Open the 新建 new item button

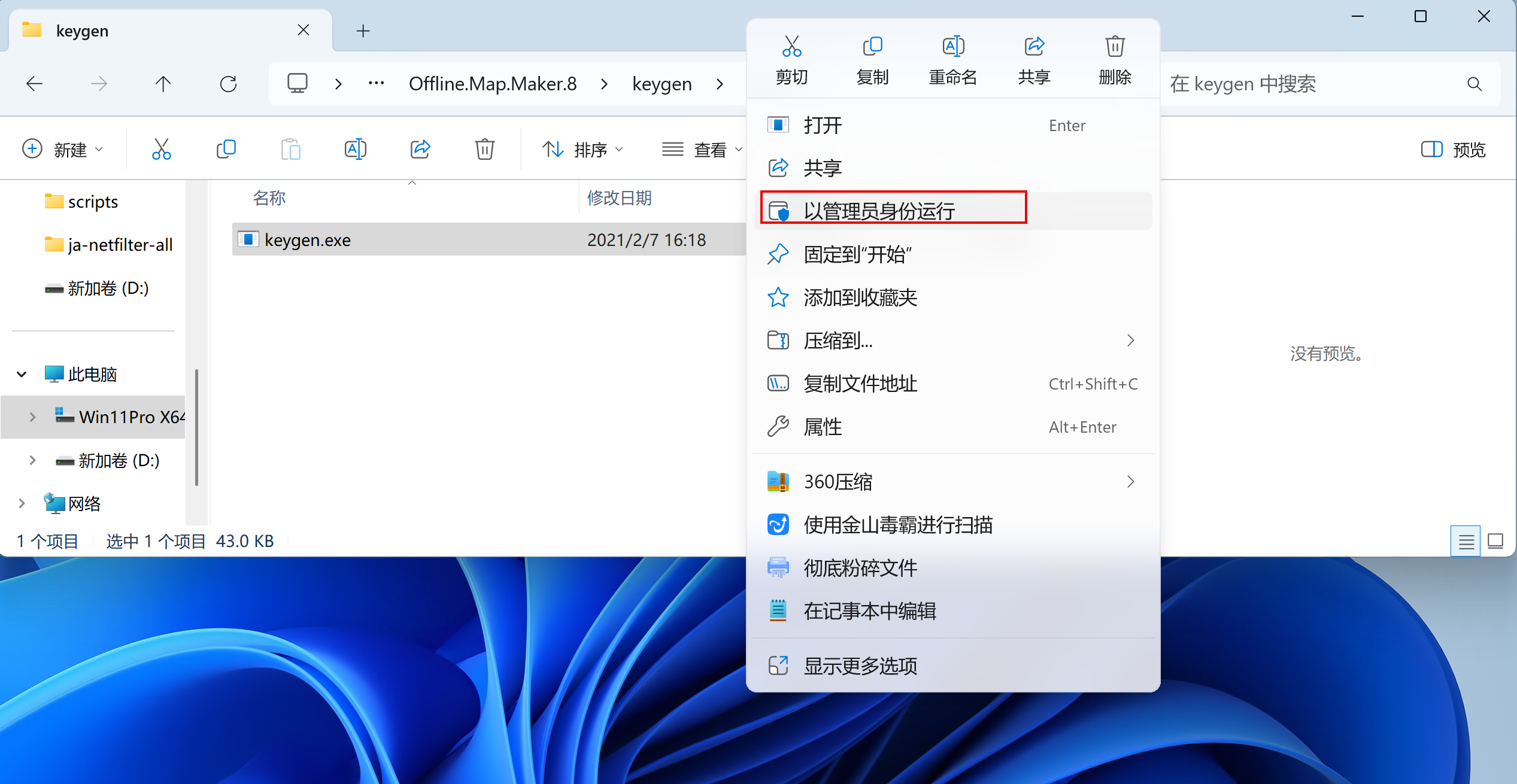[x=62, y=149]
